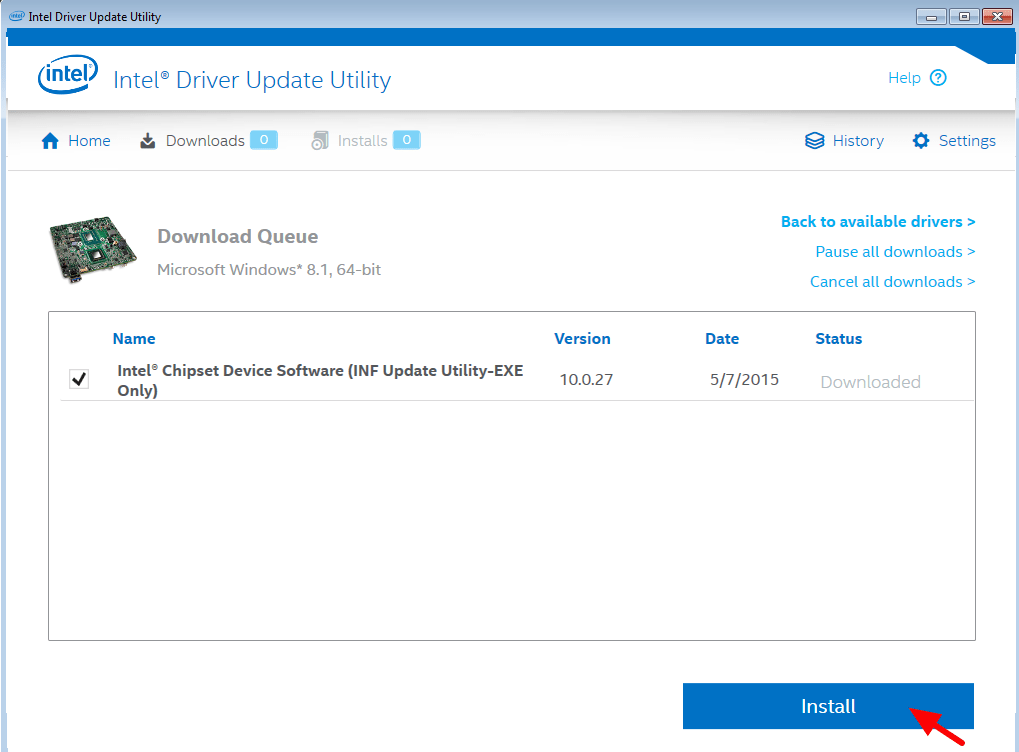Screen dimensions: 1019x752
Task: Sort by the Version column header
Action: [x=582, y=339]
